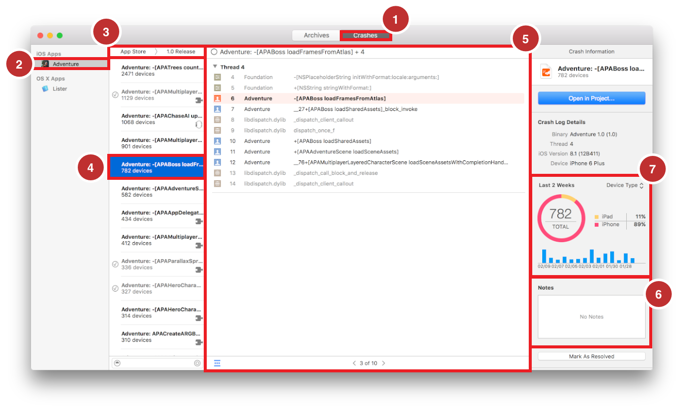Image resolution: width=682 pixels, height=412 pixels.
Task: Click the Mark As Resolved button
Action: [592, 356]
